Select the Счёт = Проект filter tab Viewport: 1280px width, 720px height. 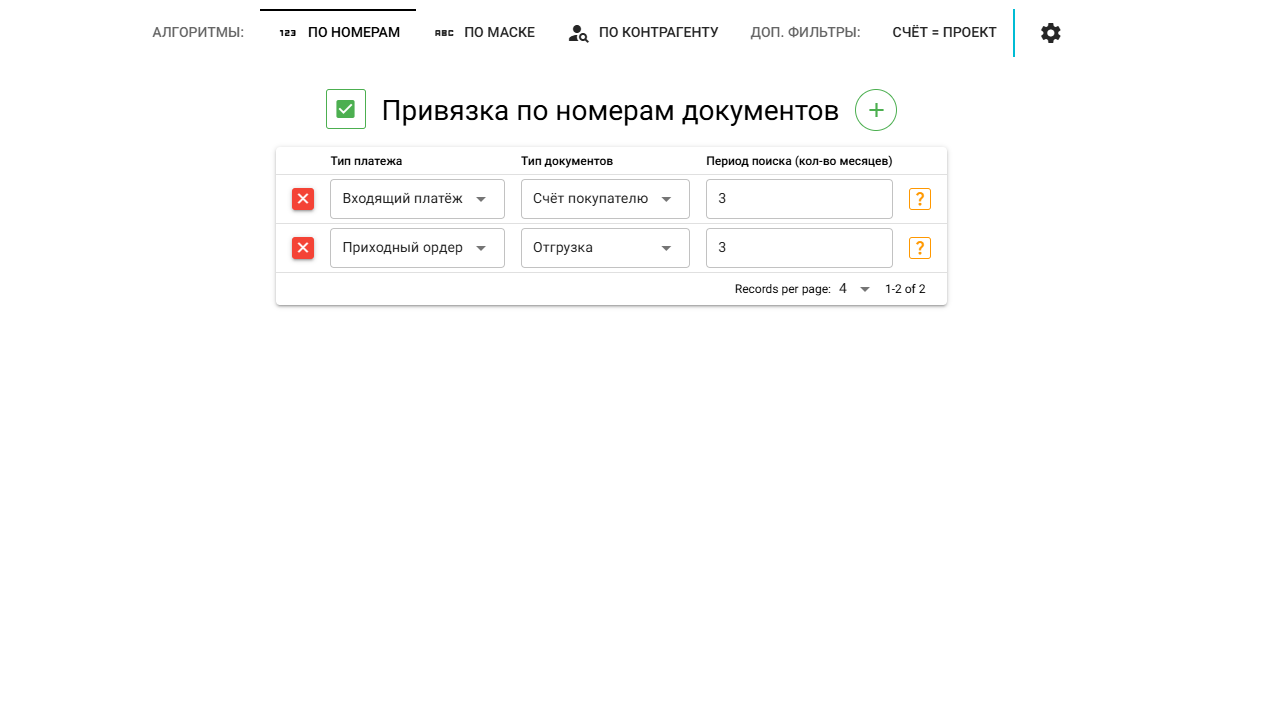point(944,33)
